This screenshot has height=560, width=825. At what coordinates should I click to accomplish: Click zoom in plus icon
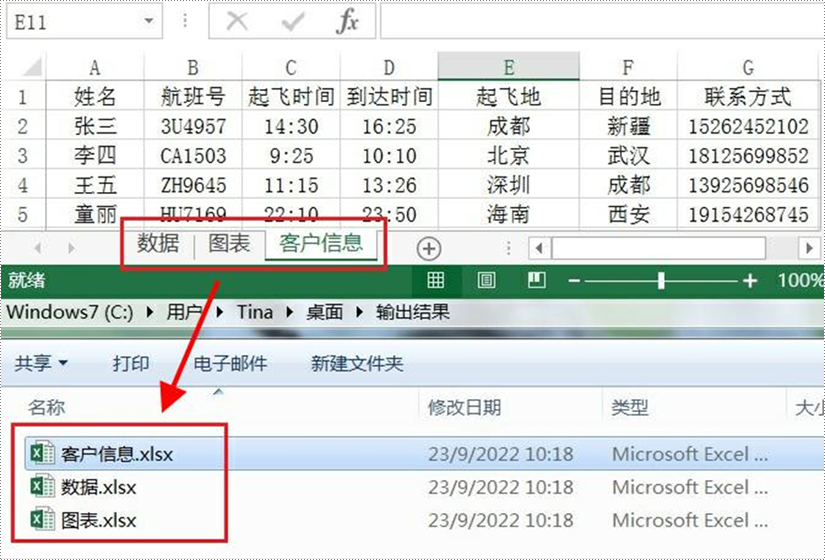pos(750,281)
